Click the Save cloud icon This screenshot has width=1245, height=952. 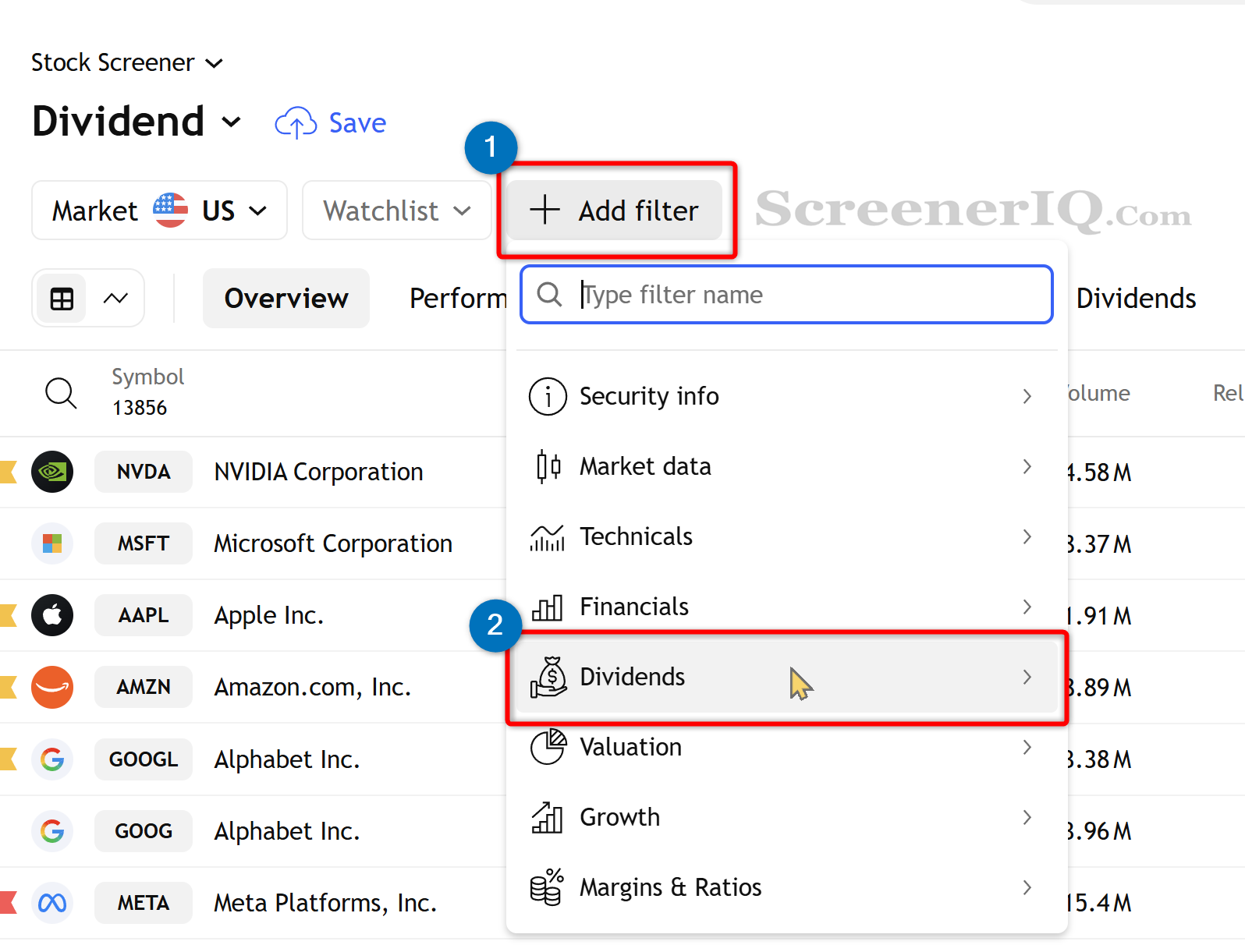coord(296,123)
